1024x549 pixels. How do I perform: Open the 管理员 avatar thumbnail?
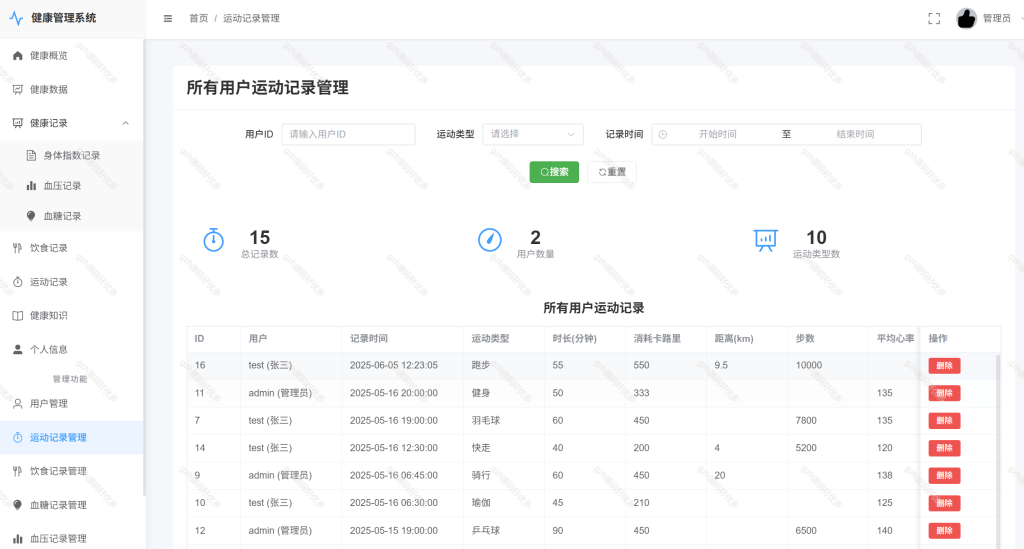[x=966, y=18]
